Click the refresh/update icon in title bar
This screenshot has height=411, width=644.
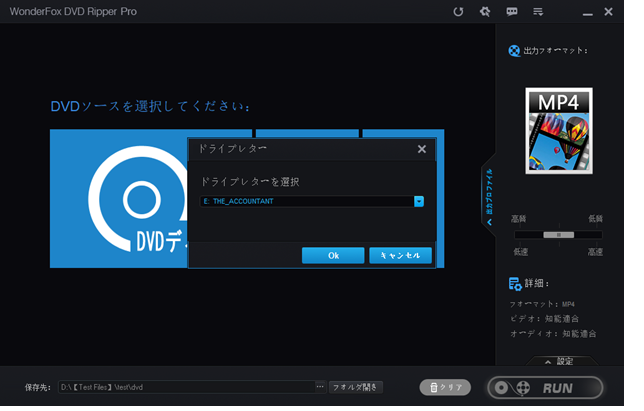click(x=458, y=12)
